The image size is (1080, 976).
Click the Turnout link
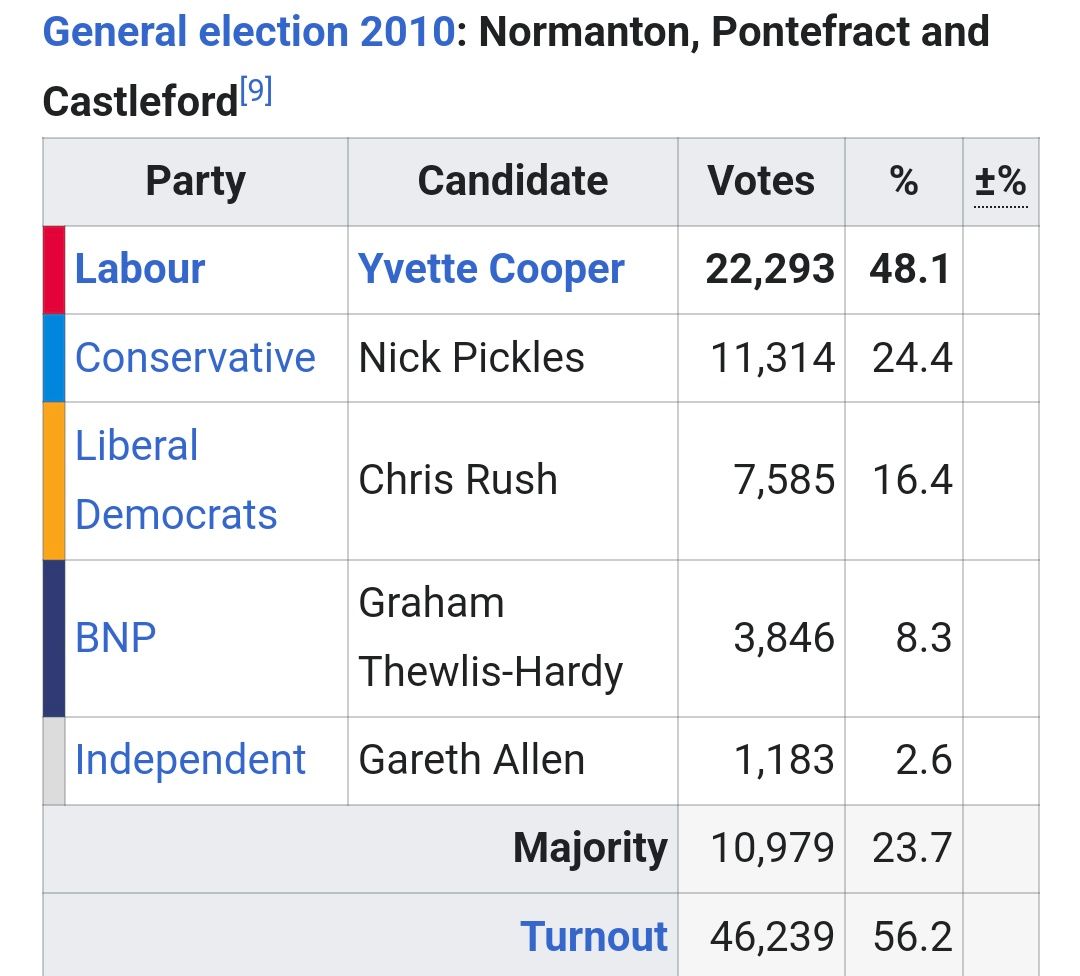tap(594, 936)
